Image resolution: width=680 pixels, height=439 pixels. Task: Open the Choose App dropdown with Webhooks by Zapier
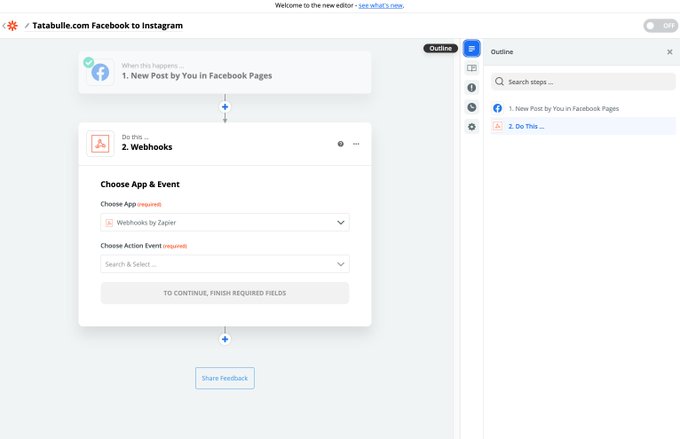pos(225,223)
